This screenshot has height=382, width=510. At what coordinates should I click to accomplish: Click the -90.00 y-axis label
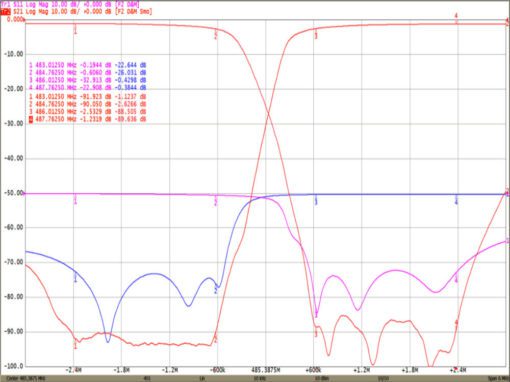(x=14, y=332)
